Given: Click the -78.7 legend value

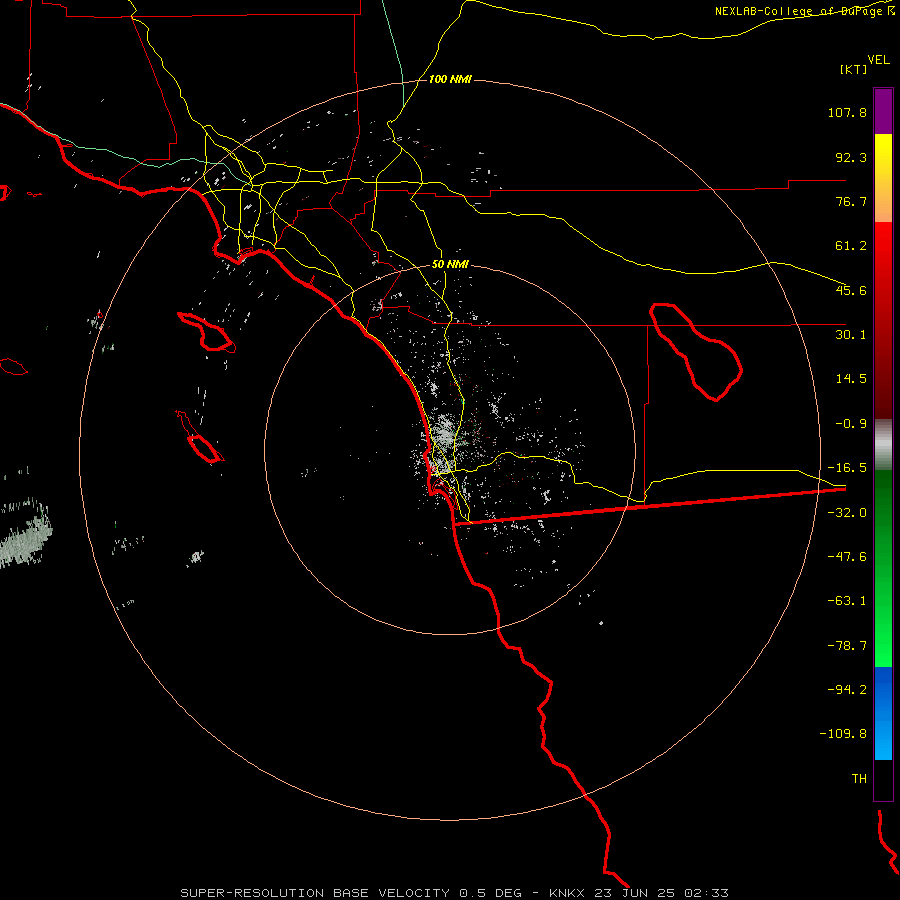Looking at the screenshot, I should tap(847, 646).
